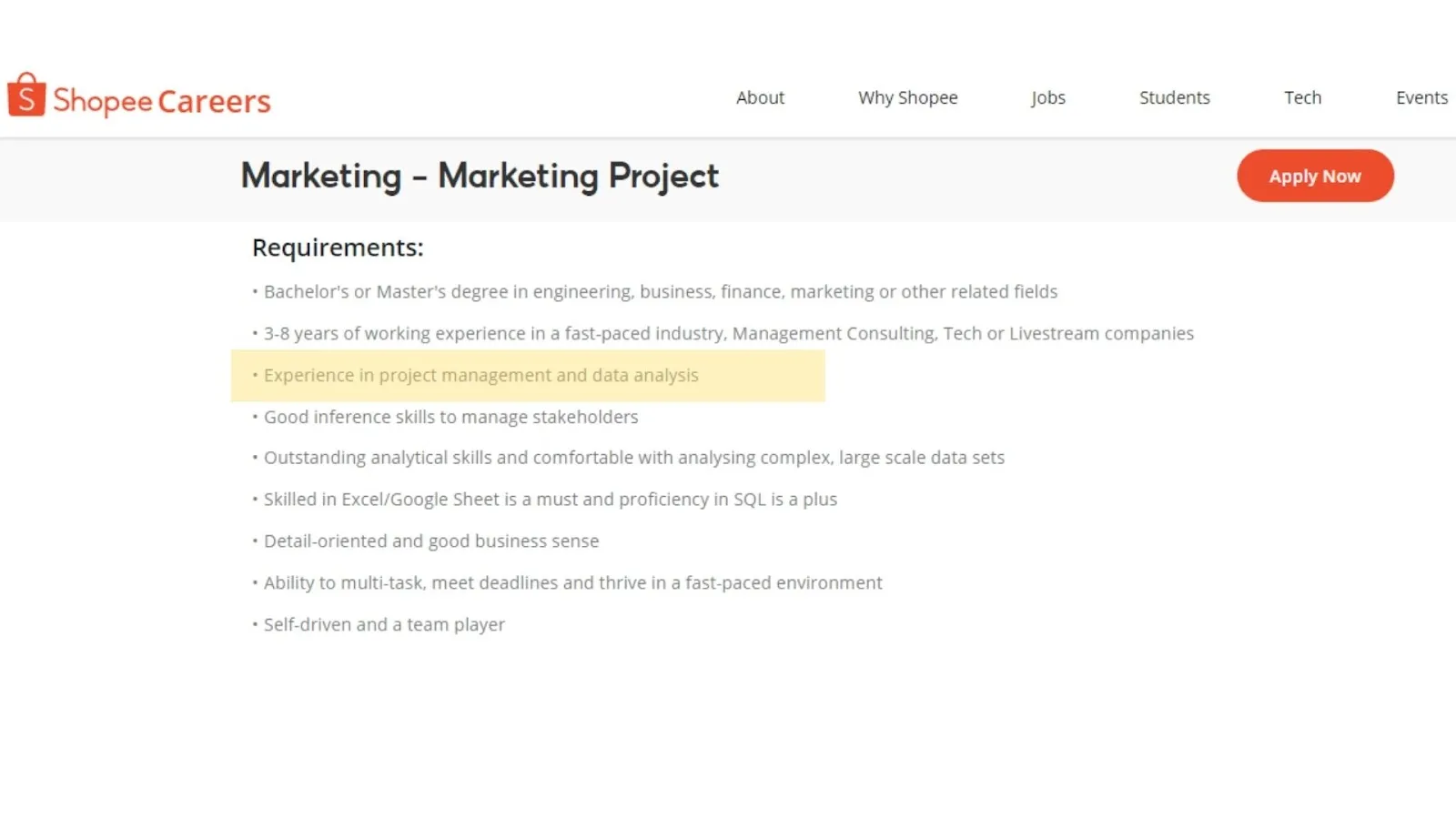
Task: Click the Requirements heading
Action: point(338,247)
